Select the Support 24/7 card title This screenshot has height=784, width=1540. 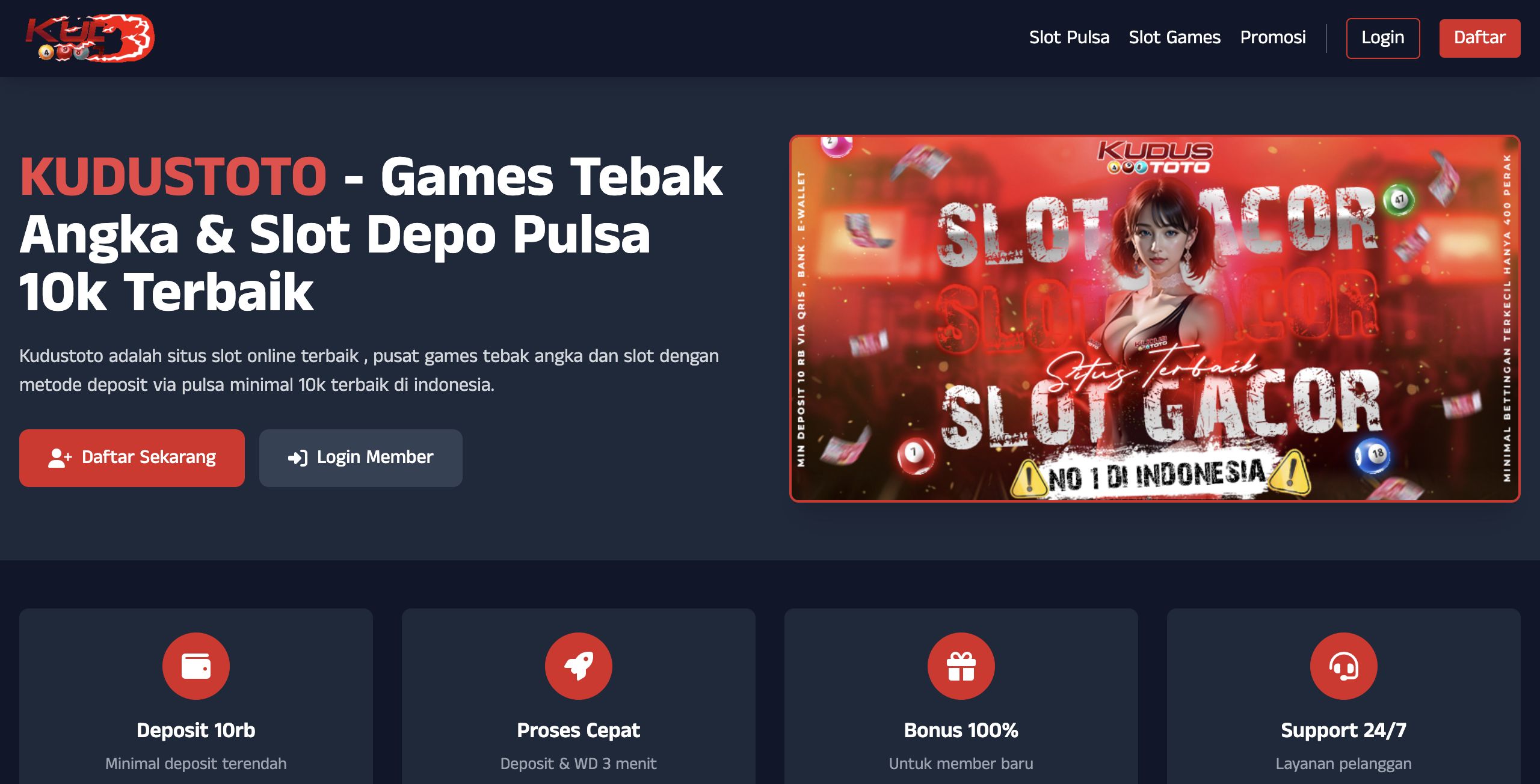[1344, 730]
